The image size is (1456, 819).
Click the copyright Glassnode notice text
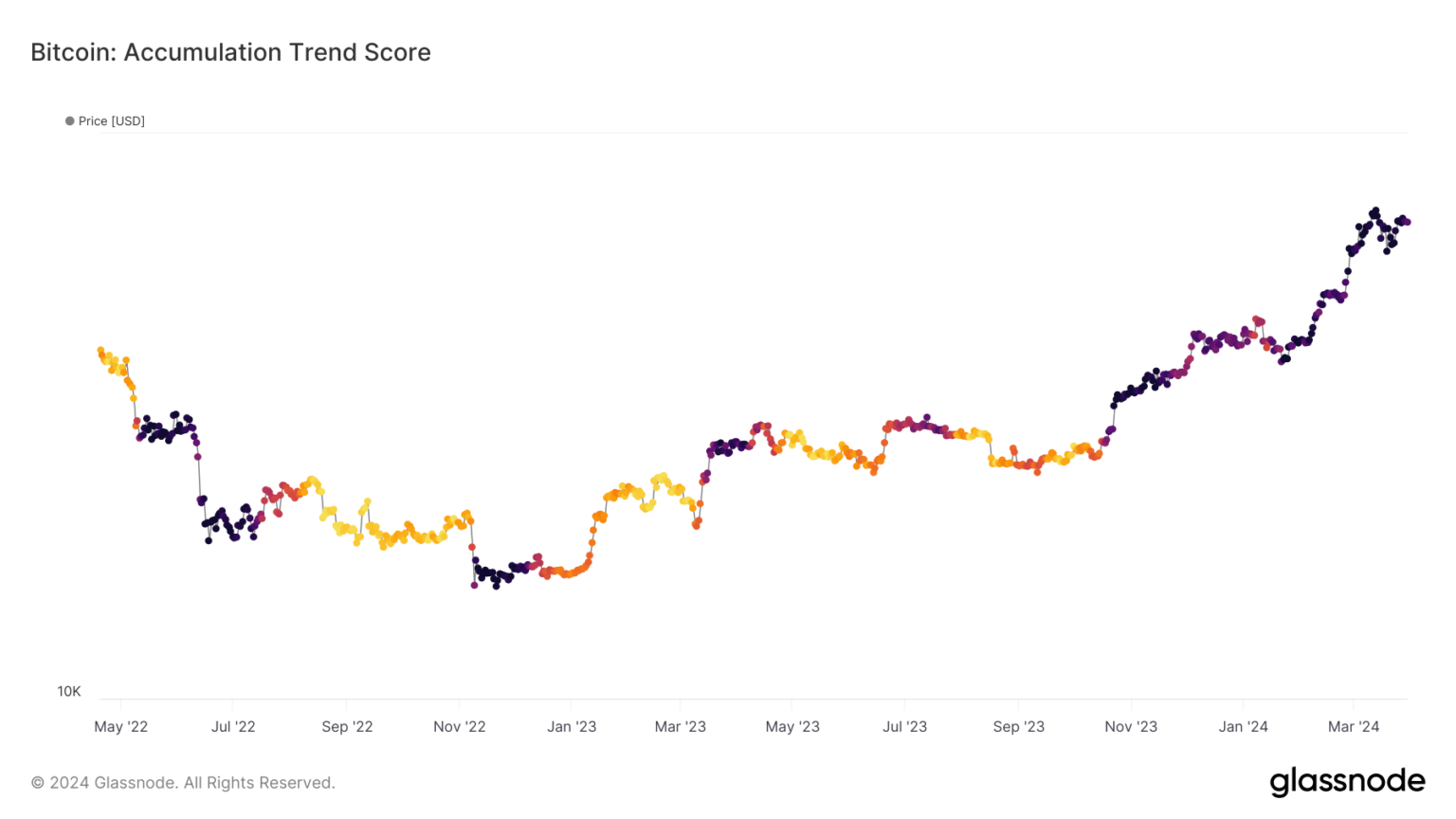pos(183,783)
